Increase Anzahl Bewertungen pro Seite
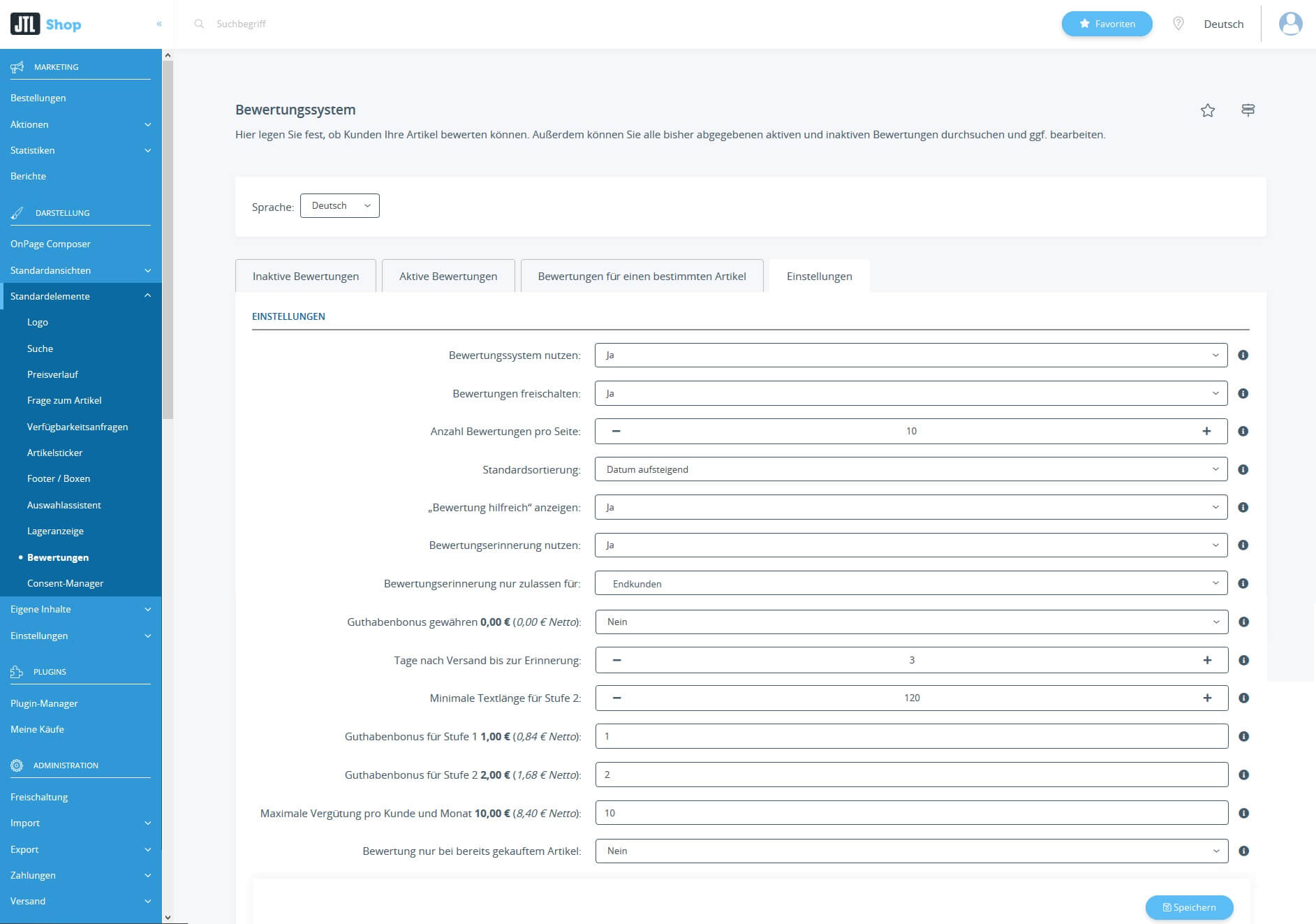 (x=1206, y=431)
